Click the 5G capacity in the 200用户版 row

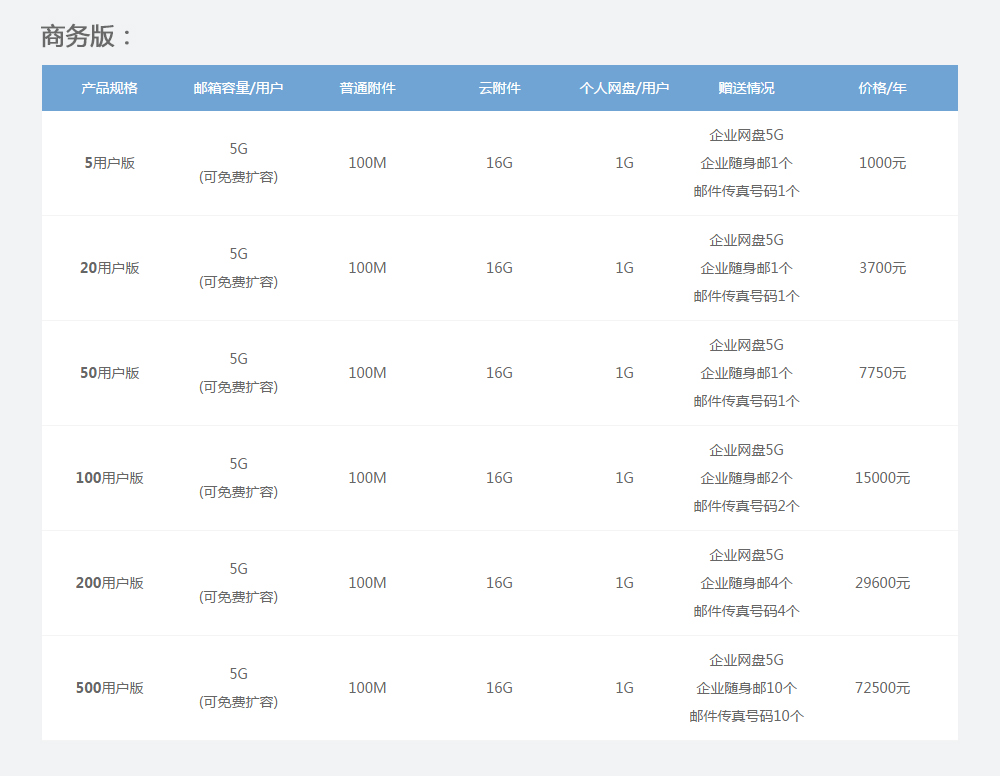239,569
